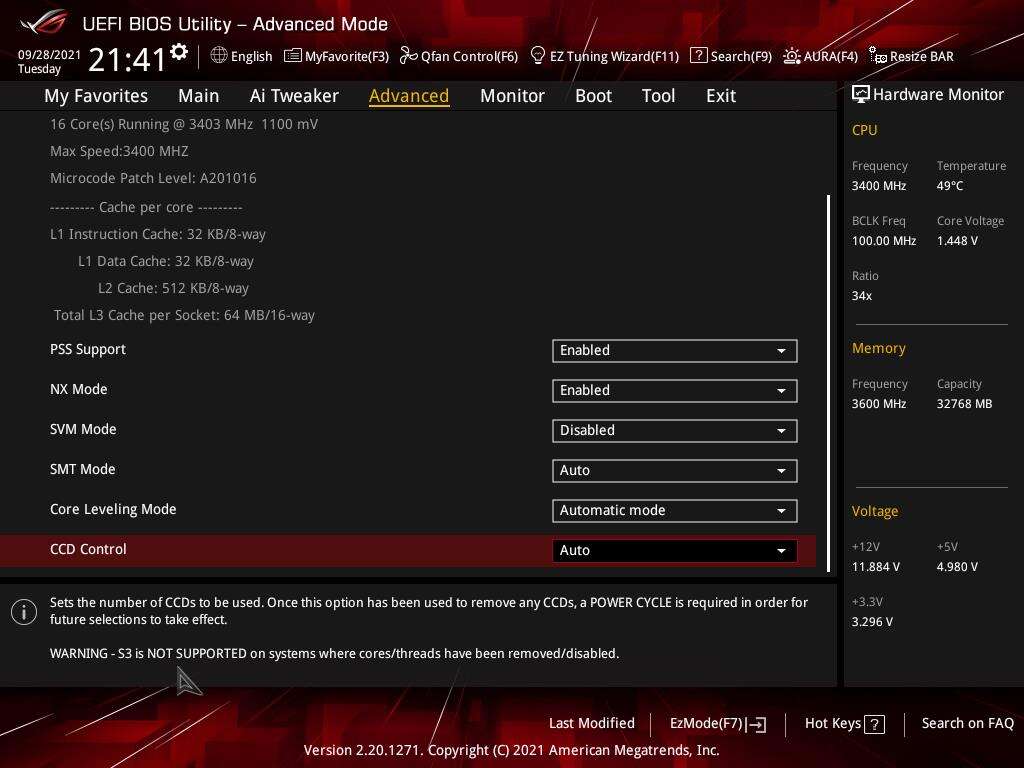1024x768 pixels.
Task: Click the vertical scrollbar of settings list
Action: [829, 380]
